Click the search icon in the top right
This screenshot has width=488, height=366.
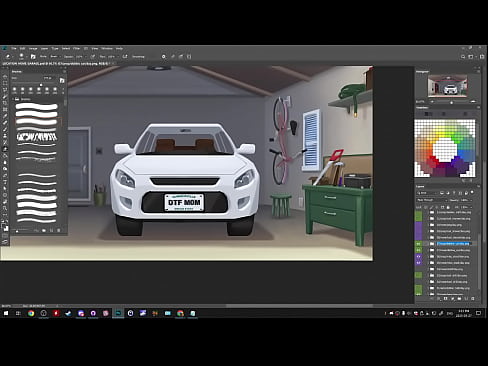[463, 57]
